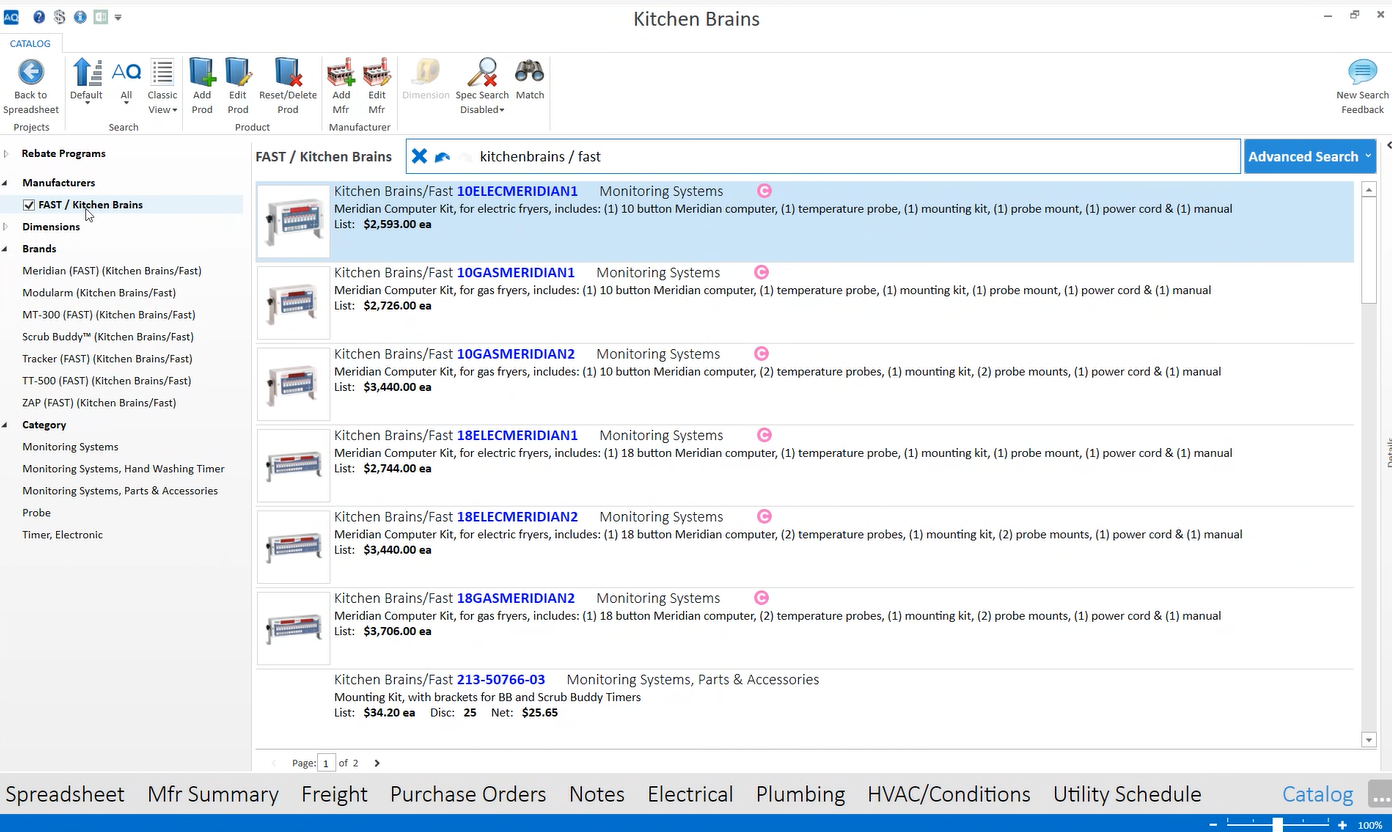Select the AQ All search icon
Viewport: 1392px width, 832px height.
coord(126,72)
